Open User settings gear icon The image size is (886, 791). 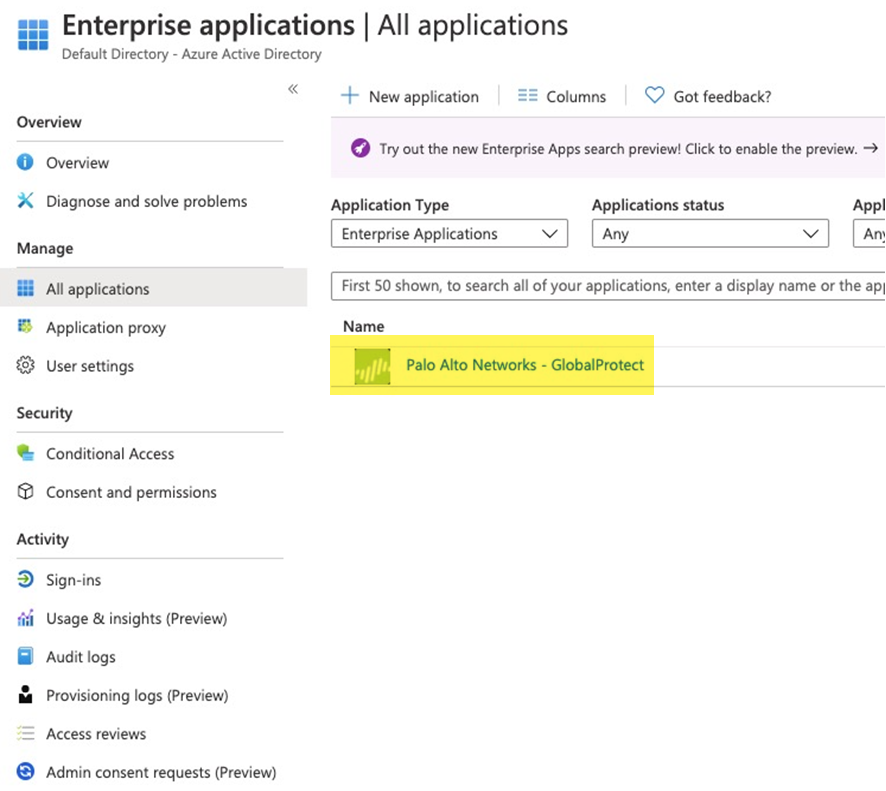pos(26,366)
